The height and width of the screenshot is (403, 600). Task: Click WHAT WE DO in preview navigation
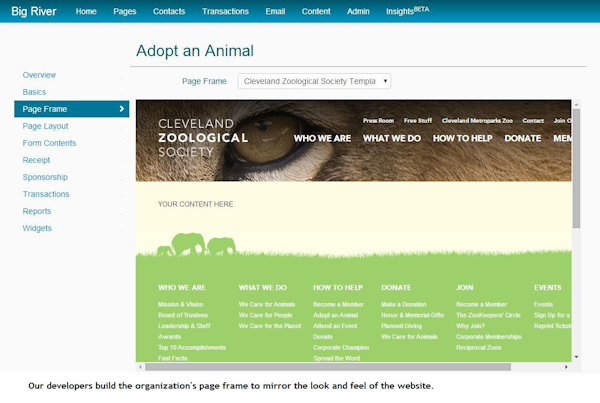392,138
